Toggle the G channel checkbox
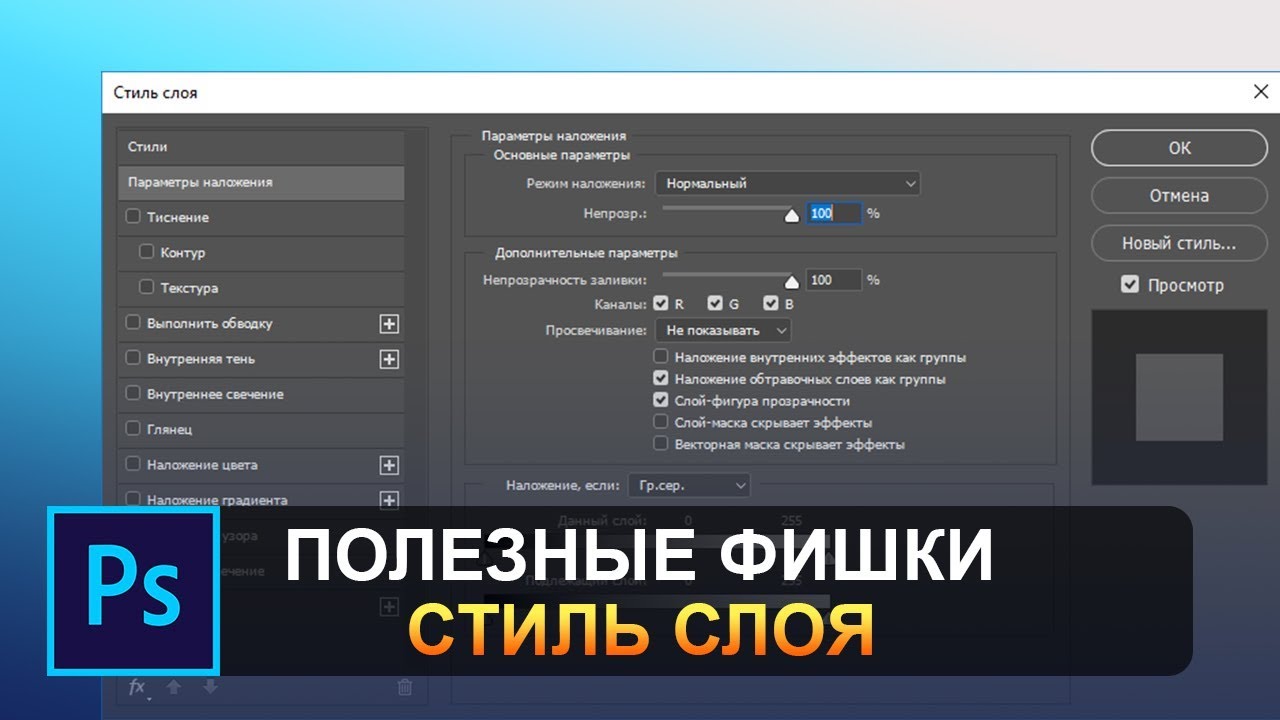The image size is (1280, 720). tap(715, 304)
